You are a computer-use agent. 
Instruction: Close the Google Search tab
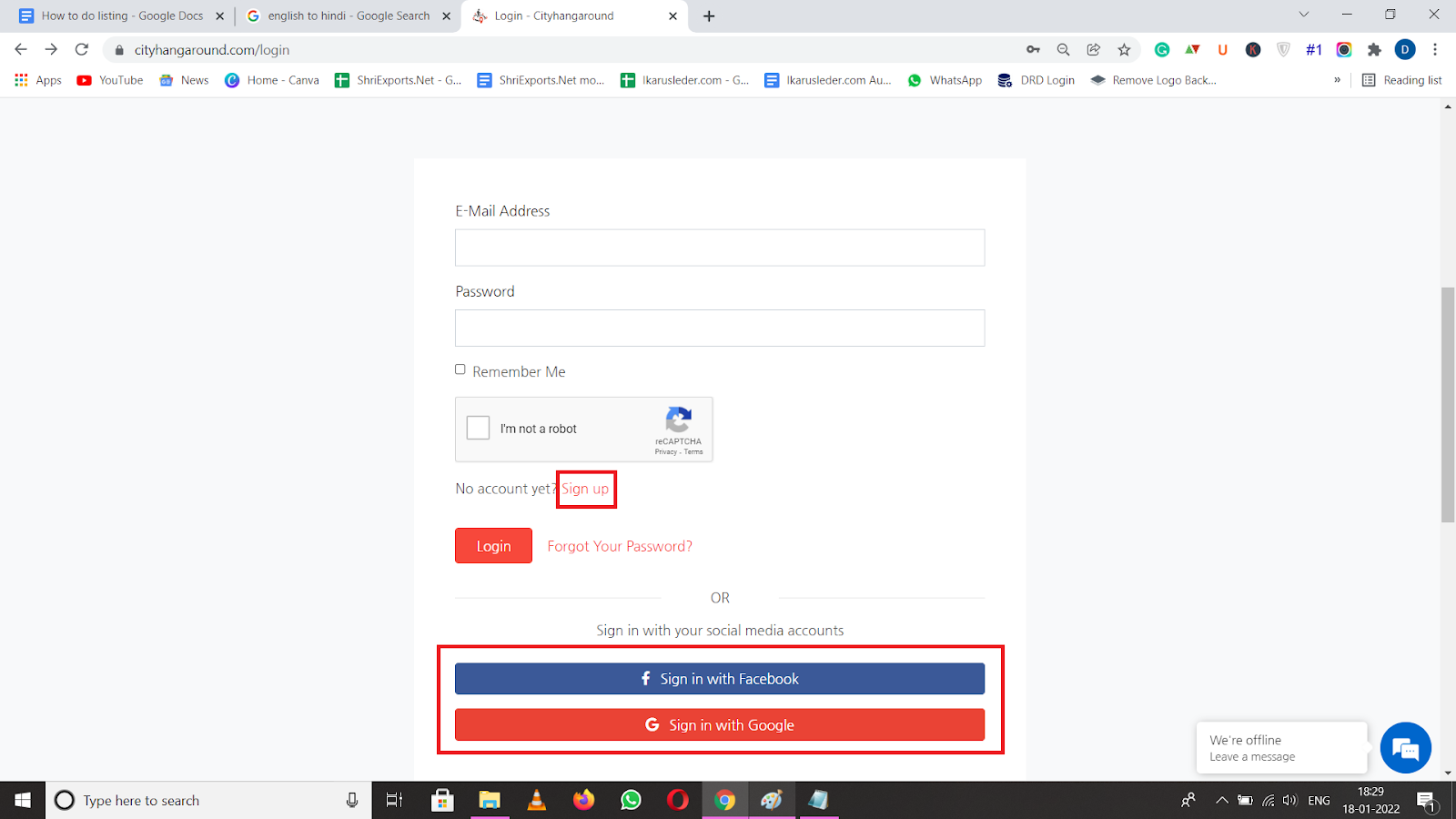point(446,15)
